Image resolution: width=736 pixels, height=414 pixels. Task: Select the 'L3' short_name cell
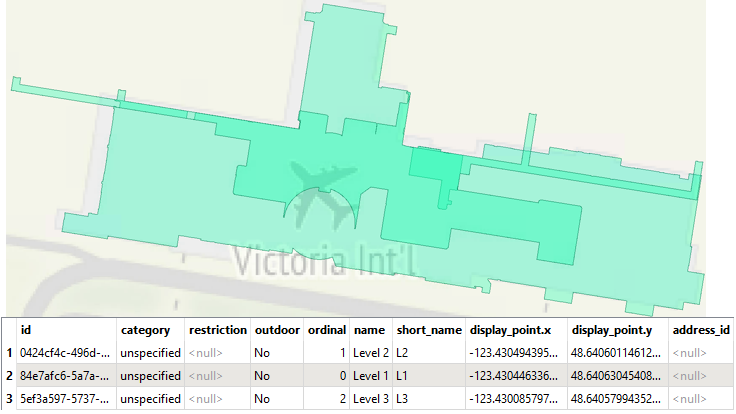(429, 399)
